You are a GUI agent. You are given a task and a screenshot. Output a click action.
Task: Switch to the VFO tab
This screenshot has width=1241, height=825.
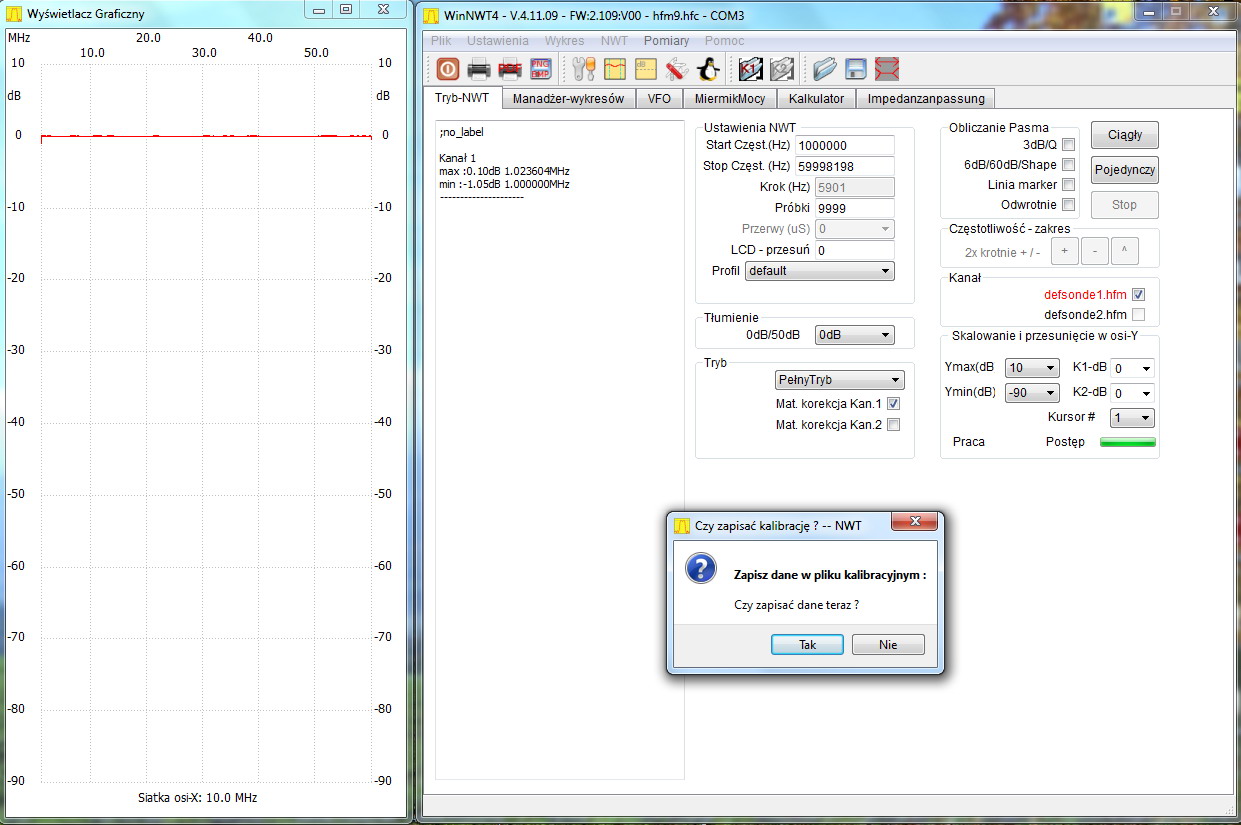coord(659,99)
